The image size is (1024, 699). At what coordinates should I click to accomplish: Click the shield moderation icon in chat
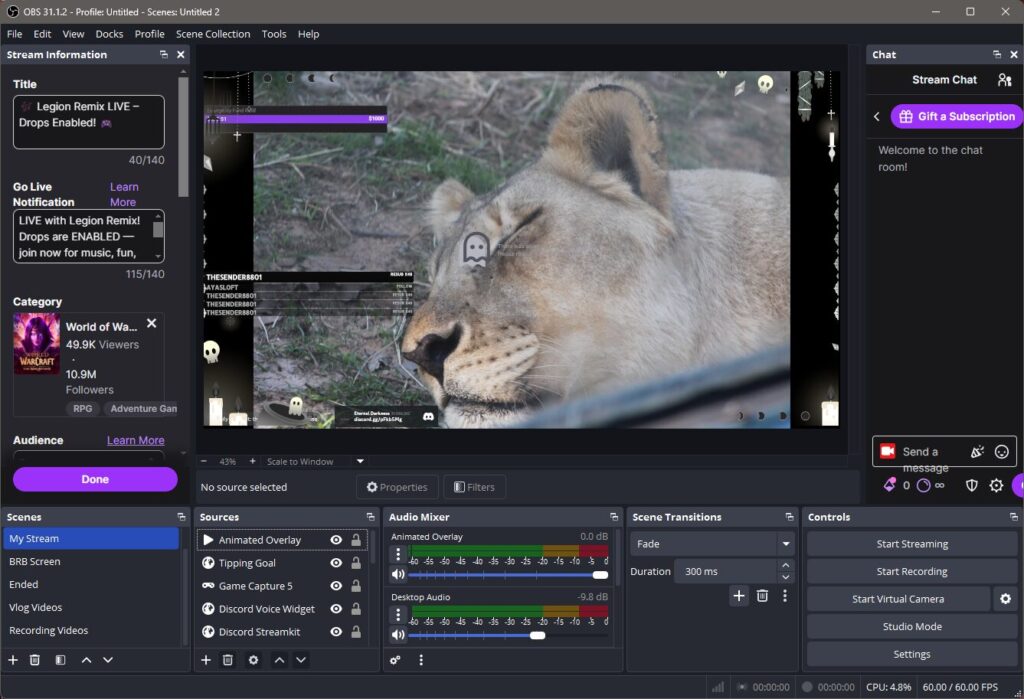(x=971, y=485)
